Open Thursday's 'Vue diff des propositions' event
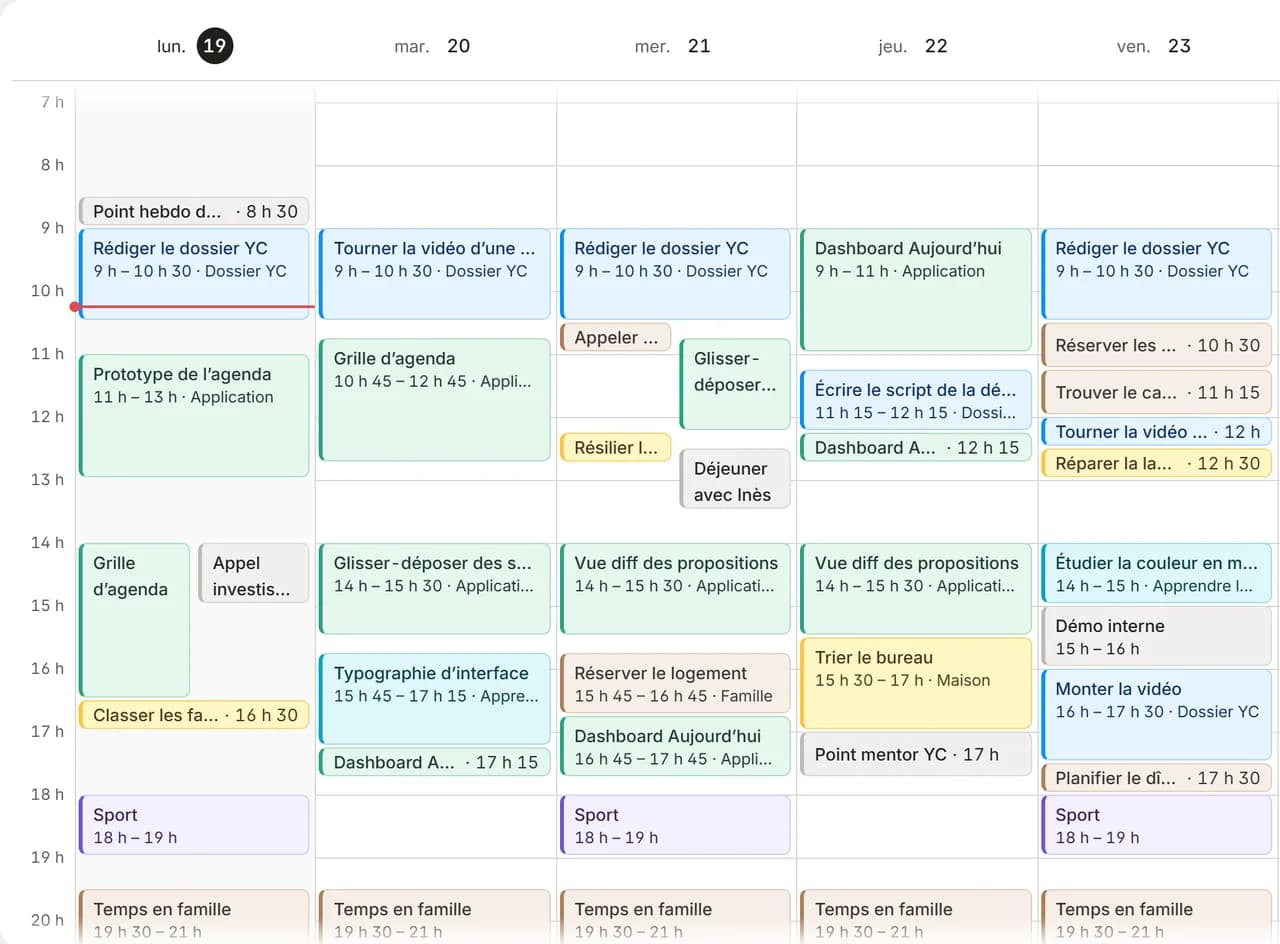Image resolution: width=1280 pixels, height=944 pixels. (916, 589)
